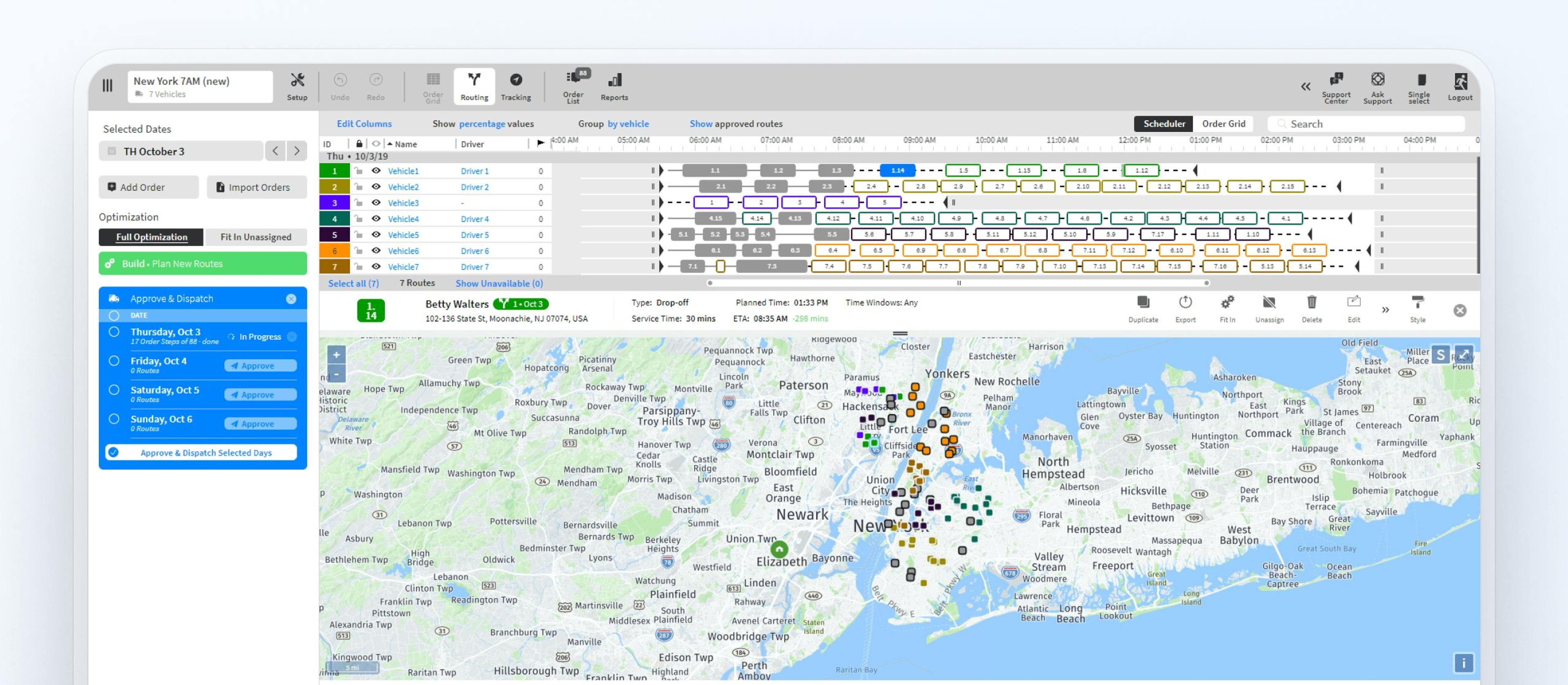Switch to the Order Grid tab

point(1223,124)
